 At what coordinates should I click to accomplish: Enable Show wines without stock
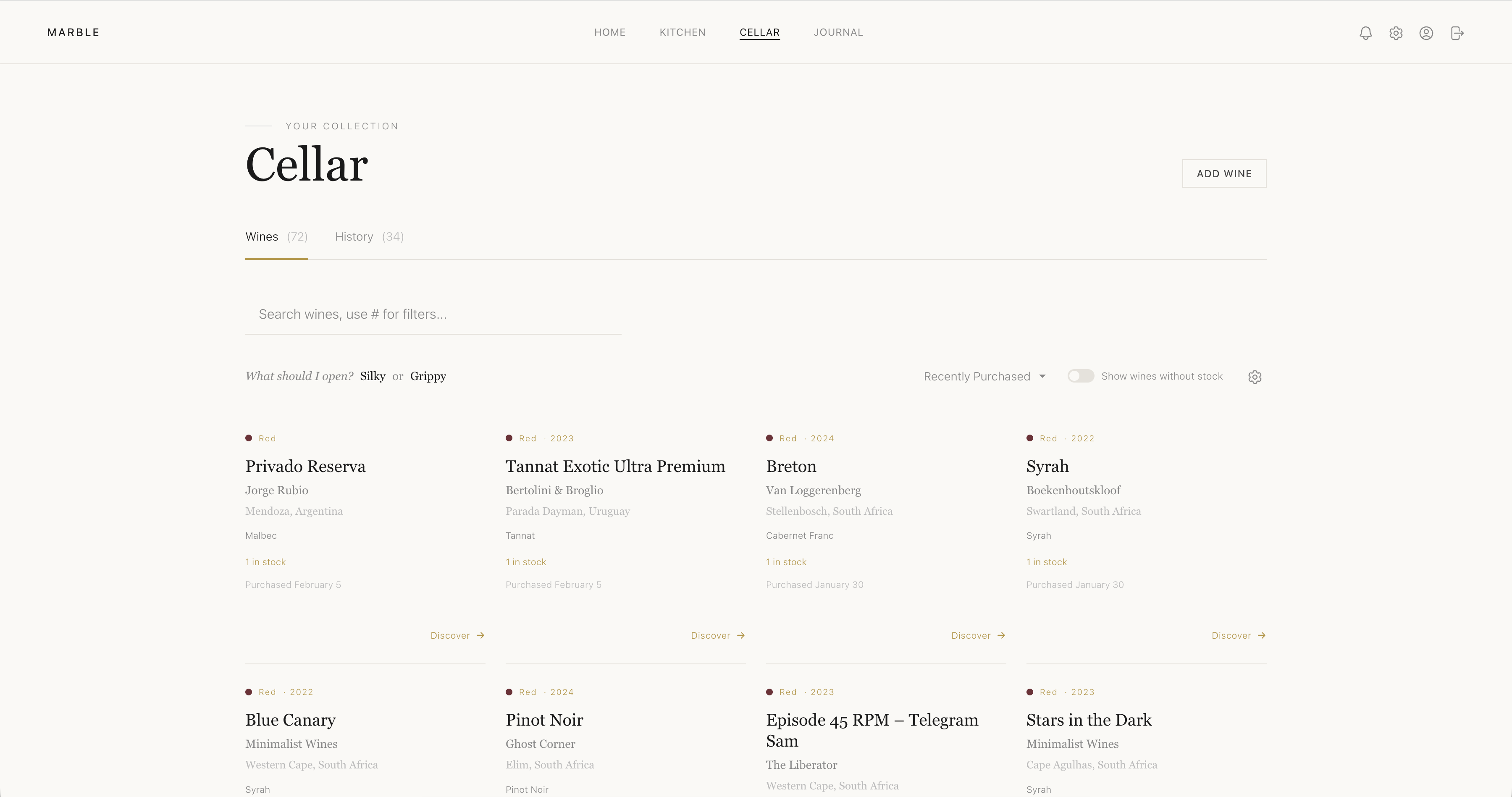(x=1081, y=375)
